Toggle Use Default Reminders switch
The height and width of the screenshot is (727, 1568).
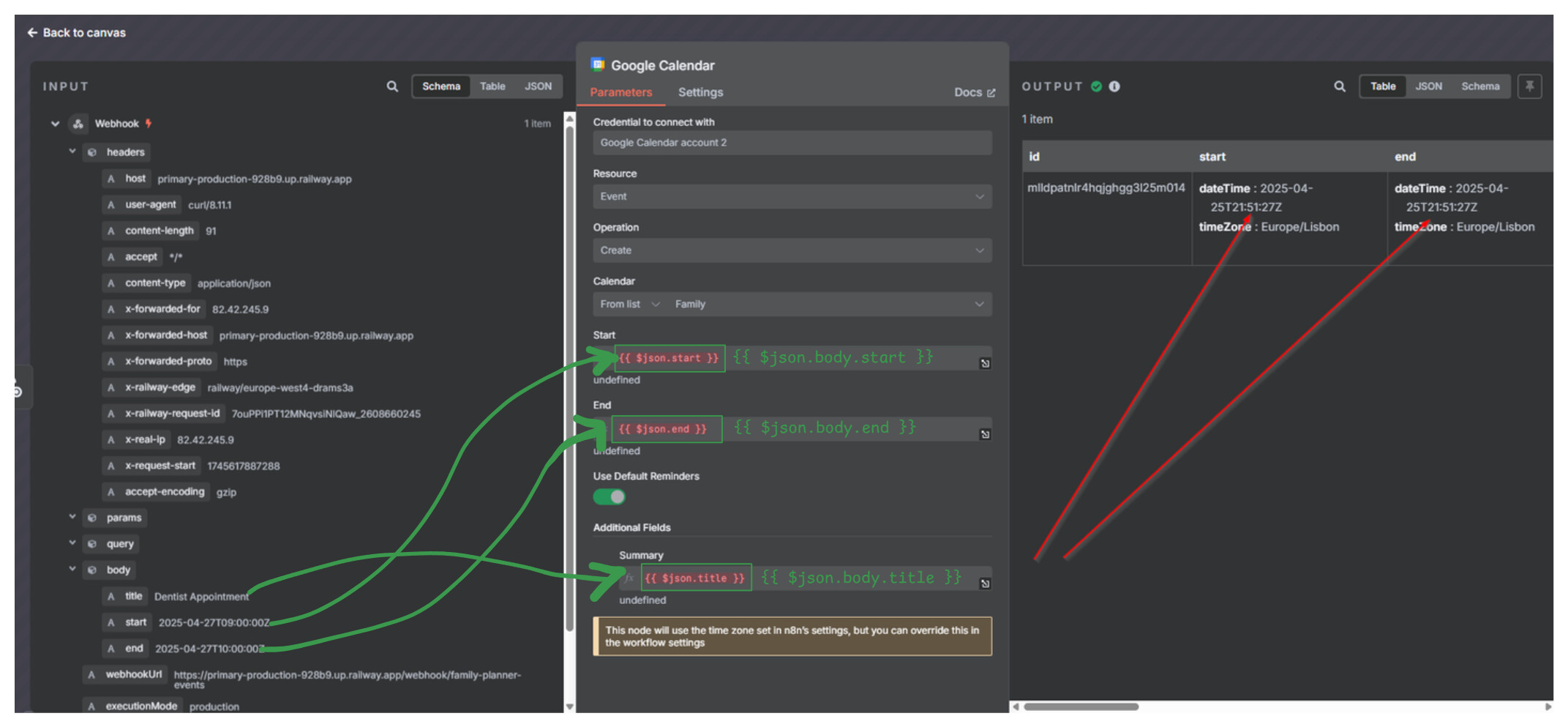(609, 497)
